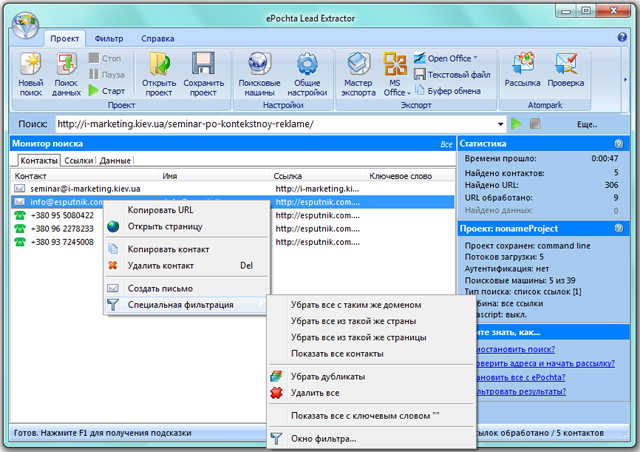Copy results to Буфер обмена
Viewport: 640px width, 452px height.
[x=447, y=91]
